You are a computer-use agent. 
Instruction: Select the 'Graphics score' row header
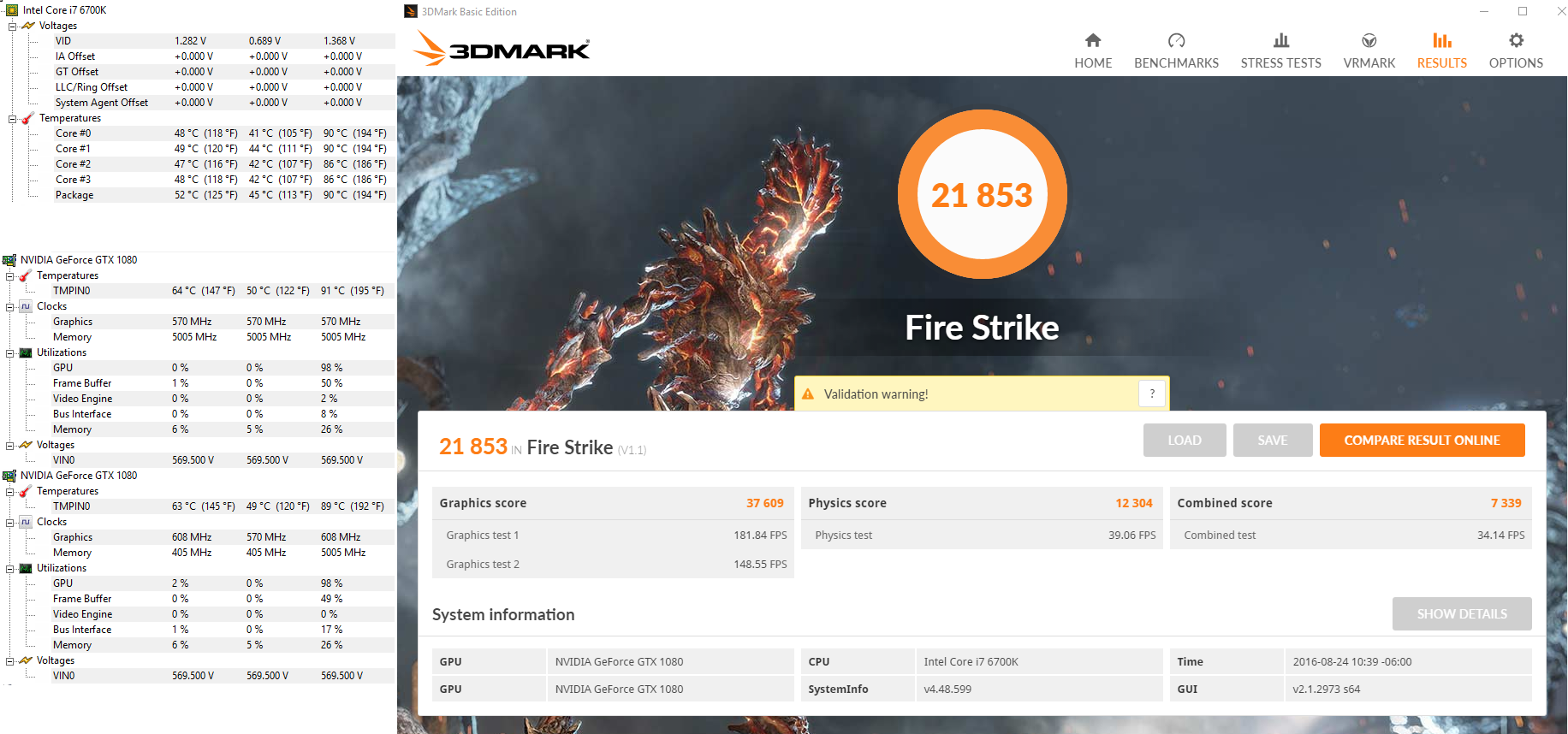[613, 503]
